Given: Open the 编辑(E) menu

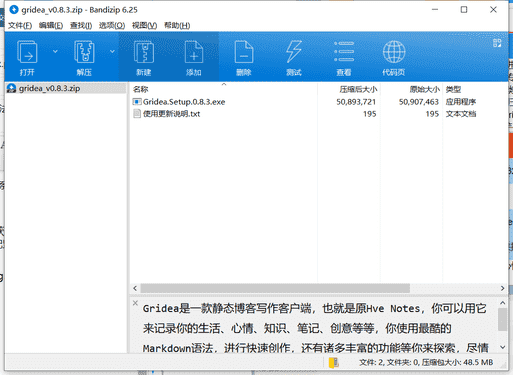Looking at the screenshot, I should click(x=51, y=25).
